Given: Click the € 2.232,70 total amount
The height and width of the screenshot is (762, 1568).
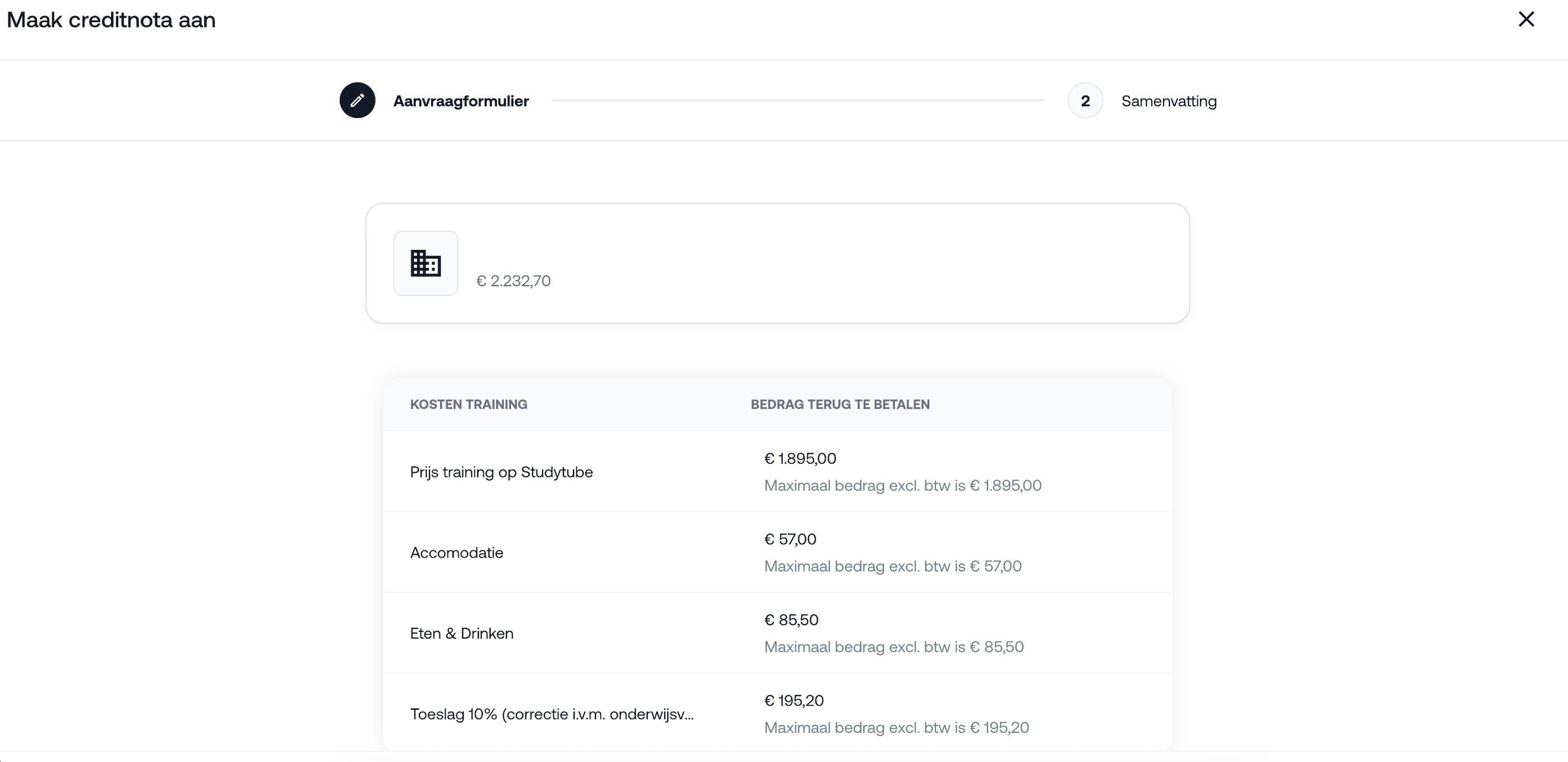Looking at the screenshot, I should 513,281.
